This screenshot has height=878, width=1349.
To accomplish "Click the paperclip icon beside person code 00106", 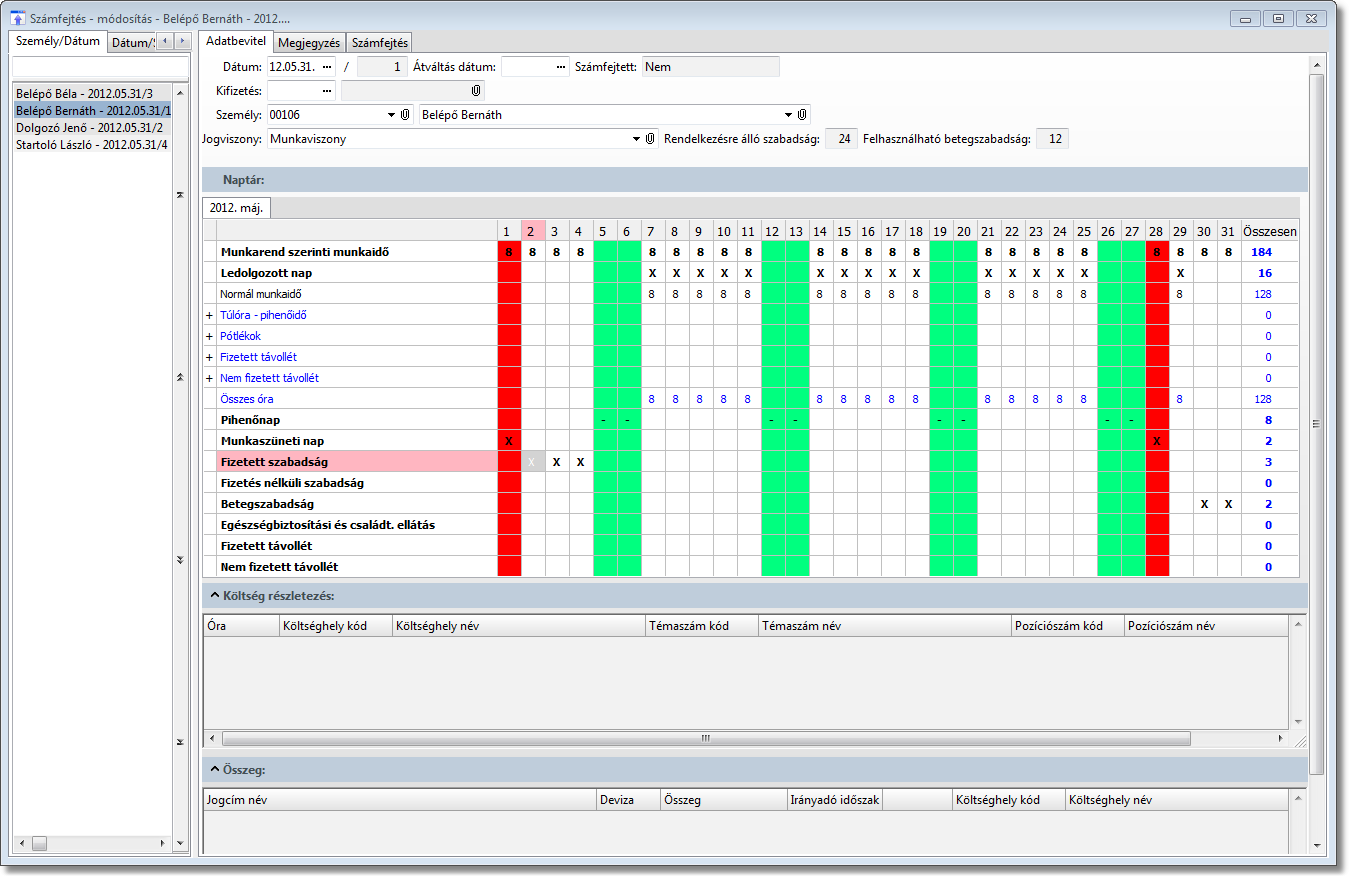I will tap(405, 115).
